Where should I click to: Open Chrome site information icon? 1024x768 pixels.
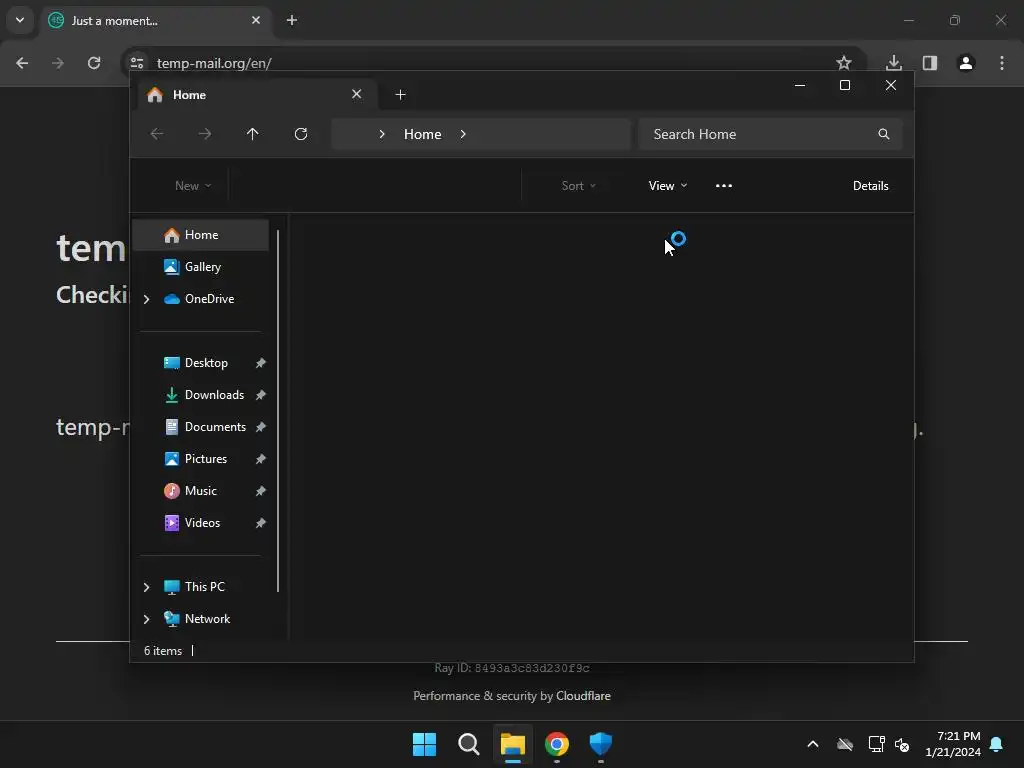[136, 63]
